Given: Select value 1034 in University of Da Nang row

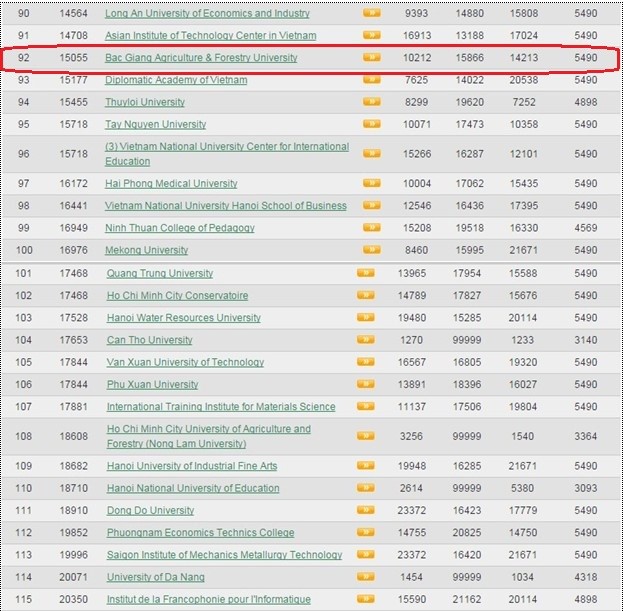Looking at the screenshot, I should pos(522,577).
